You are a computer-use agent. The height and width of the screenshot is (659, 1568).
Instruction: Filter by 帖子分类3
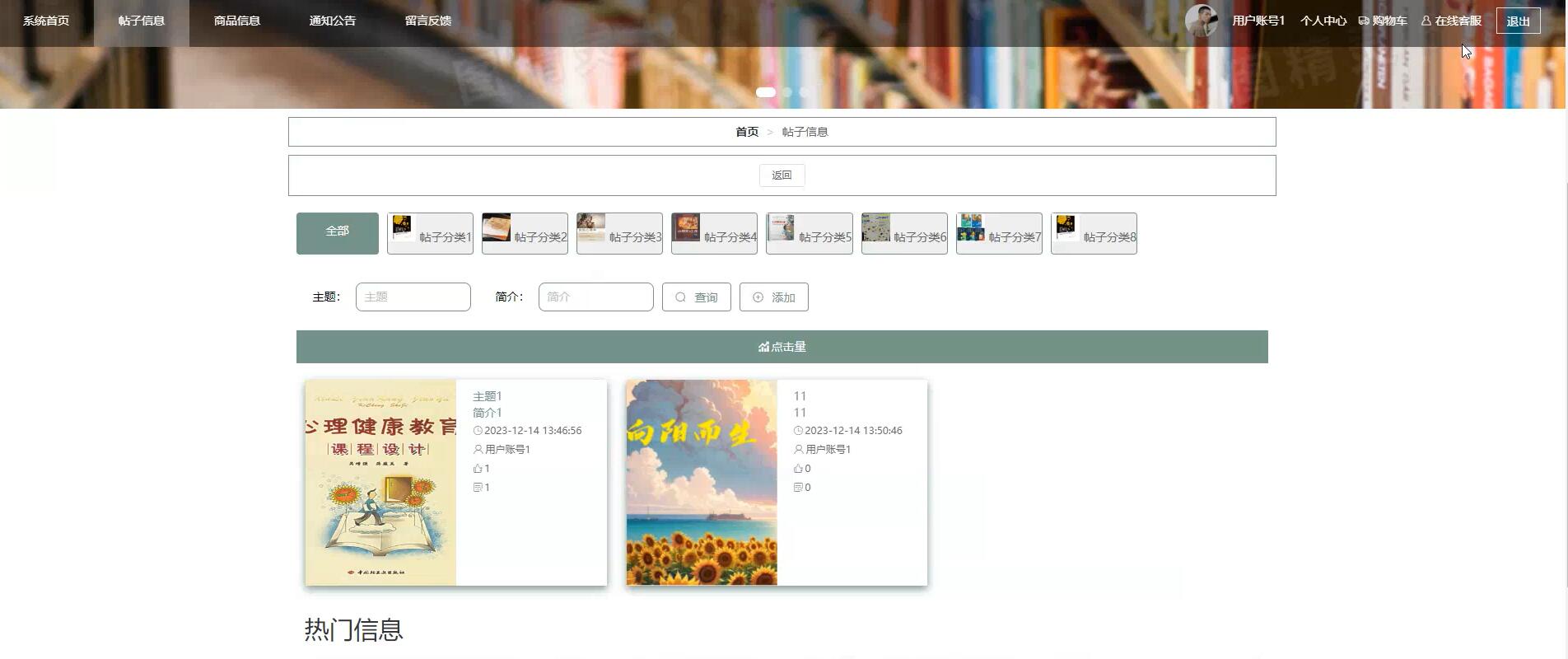(619, 233)
